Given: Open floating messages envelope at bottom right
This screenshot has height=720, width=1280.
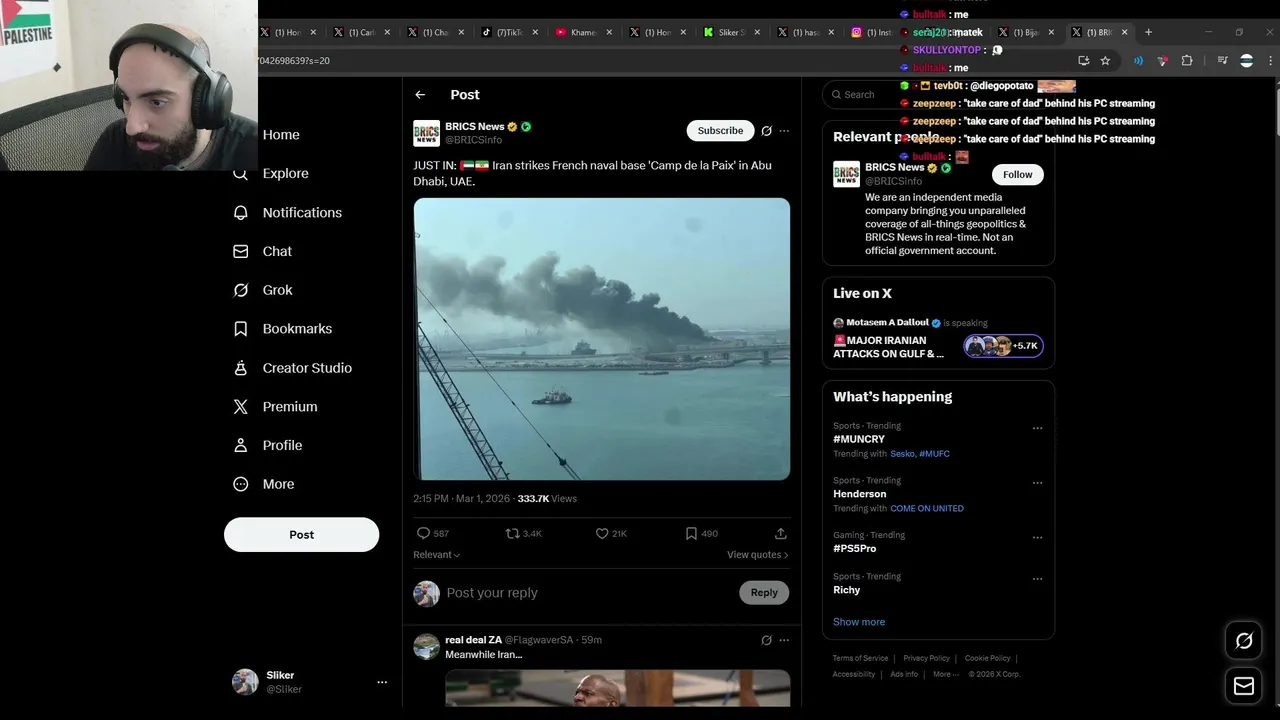Looking at the screenshot, I should [x=1244, y=686].
